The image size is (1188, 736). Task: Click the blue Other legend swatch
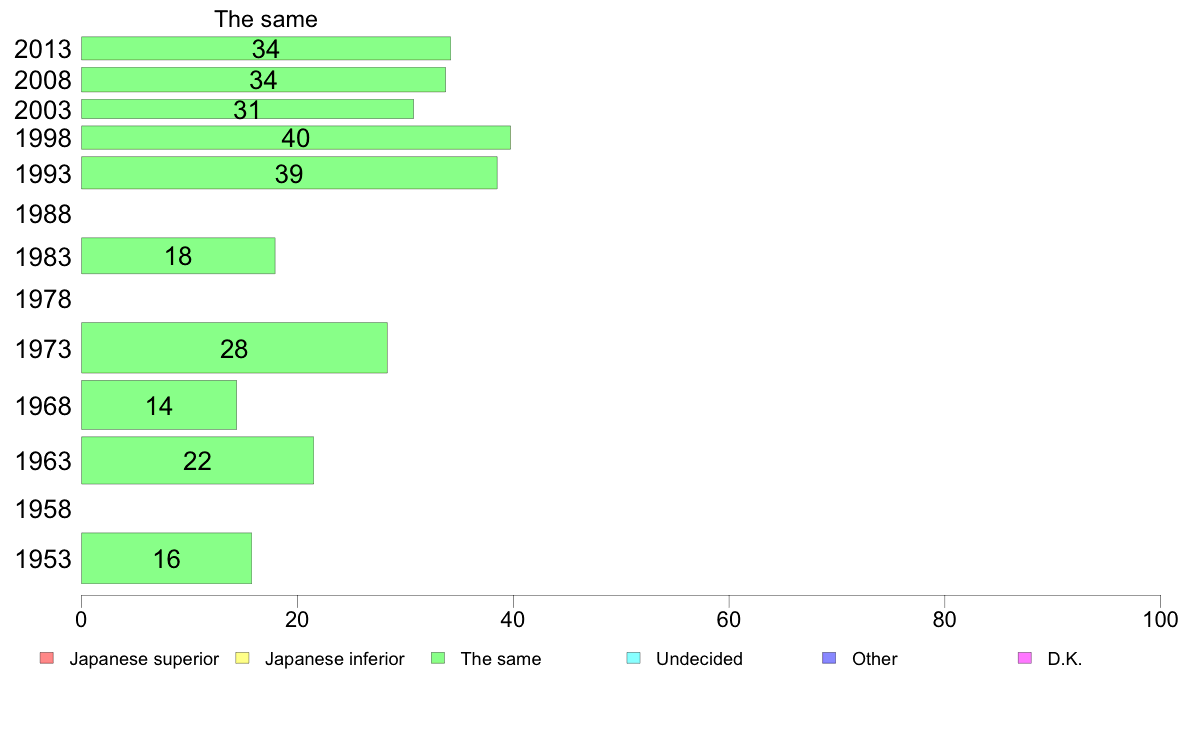pos(829,658)
